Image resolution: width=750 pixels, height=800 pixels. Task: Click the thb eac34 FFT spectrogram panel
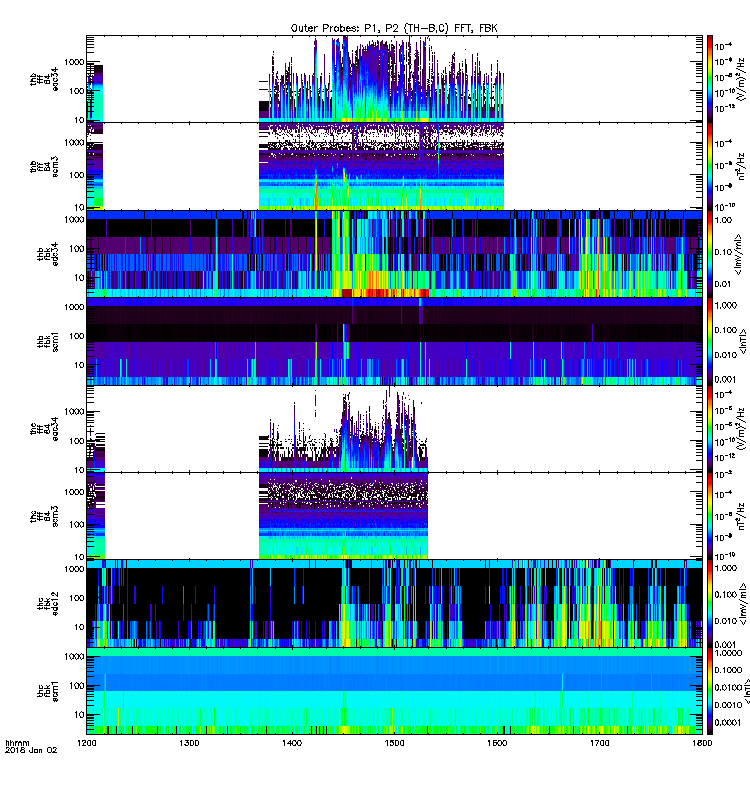(394, 79)
